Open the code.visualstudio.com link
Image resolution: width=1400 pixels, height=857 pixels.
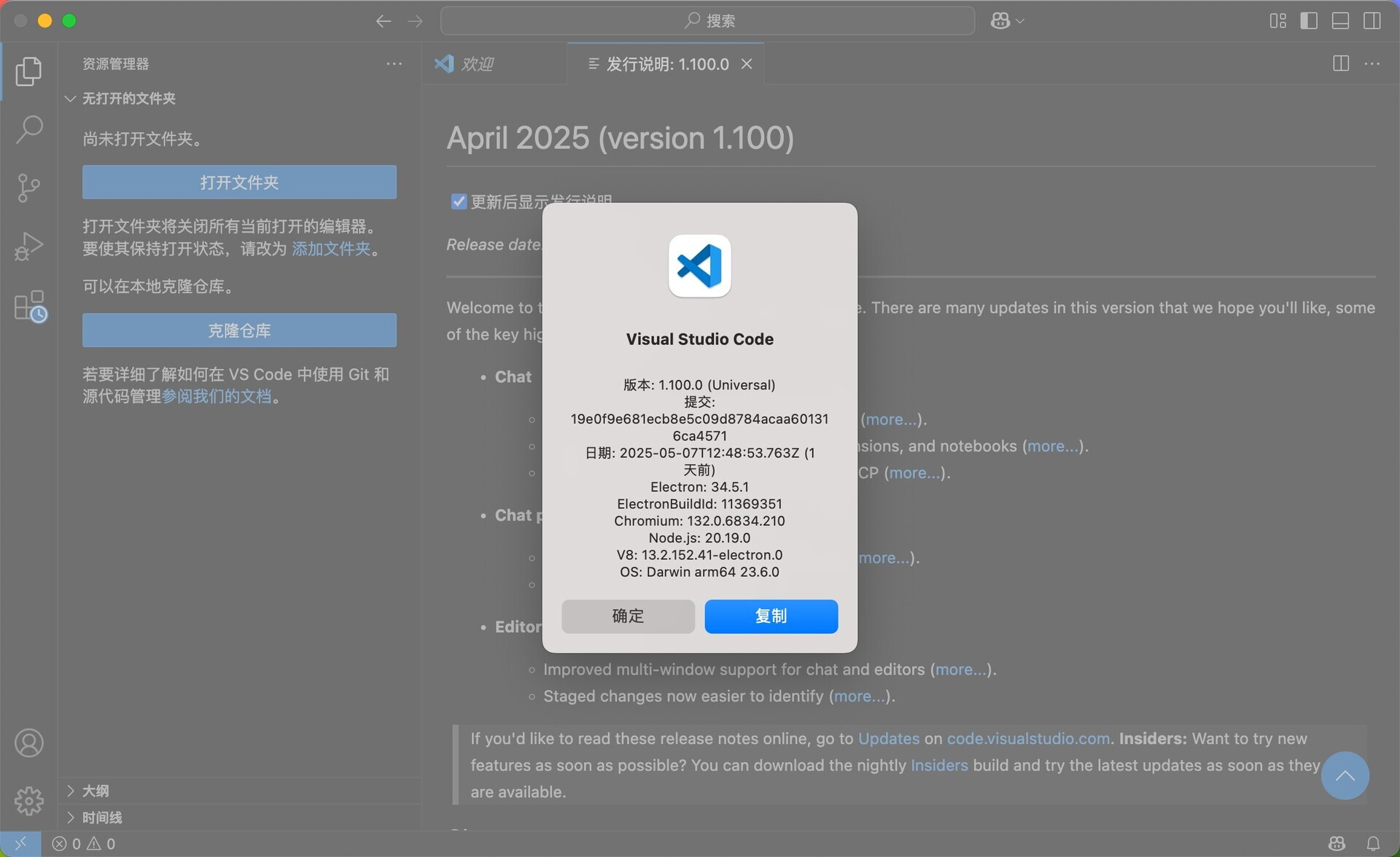pos(1028,738)
